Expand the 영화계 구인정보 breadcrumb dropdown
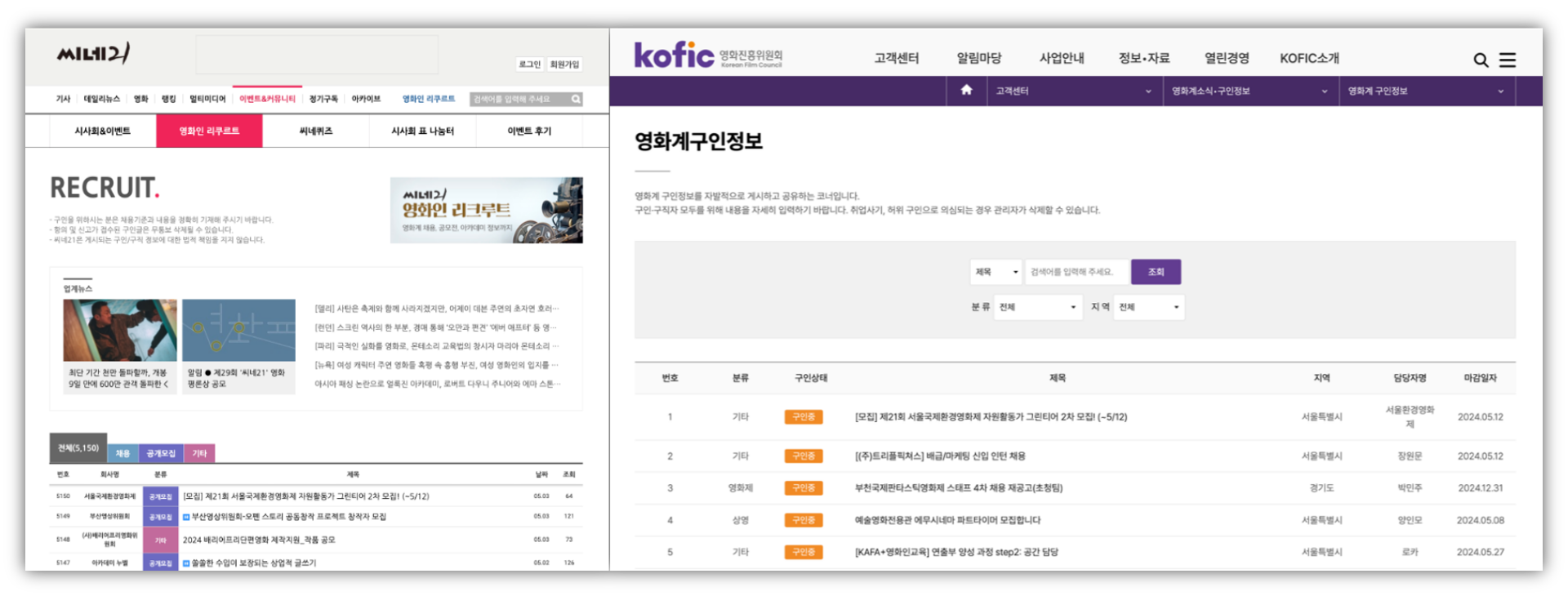 click(x=1426, y=91)
